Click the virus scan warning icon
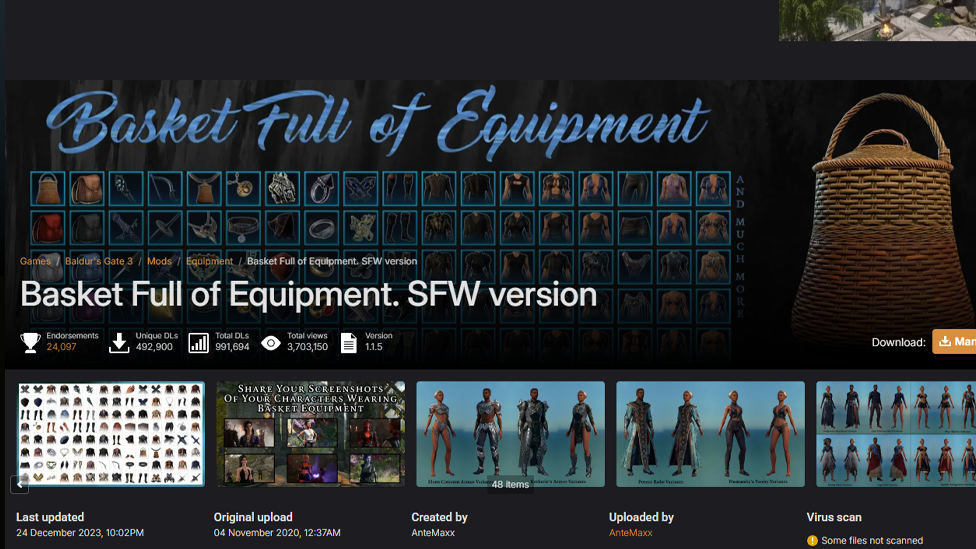976x549 pixels. click(812, 540)
